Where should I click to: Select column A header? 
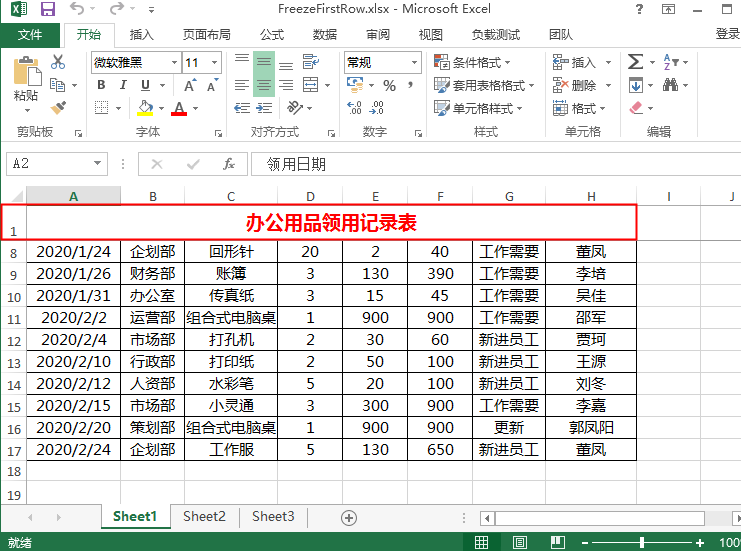(x=73, y=196)
